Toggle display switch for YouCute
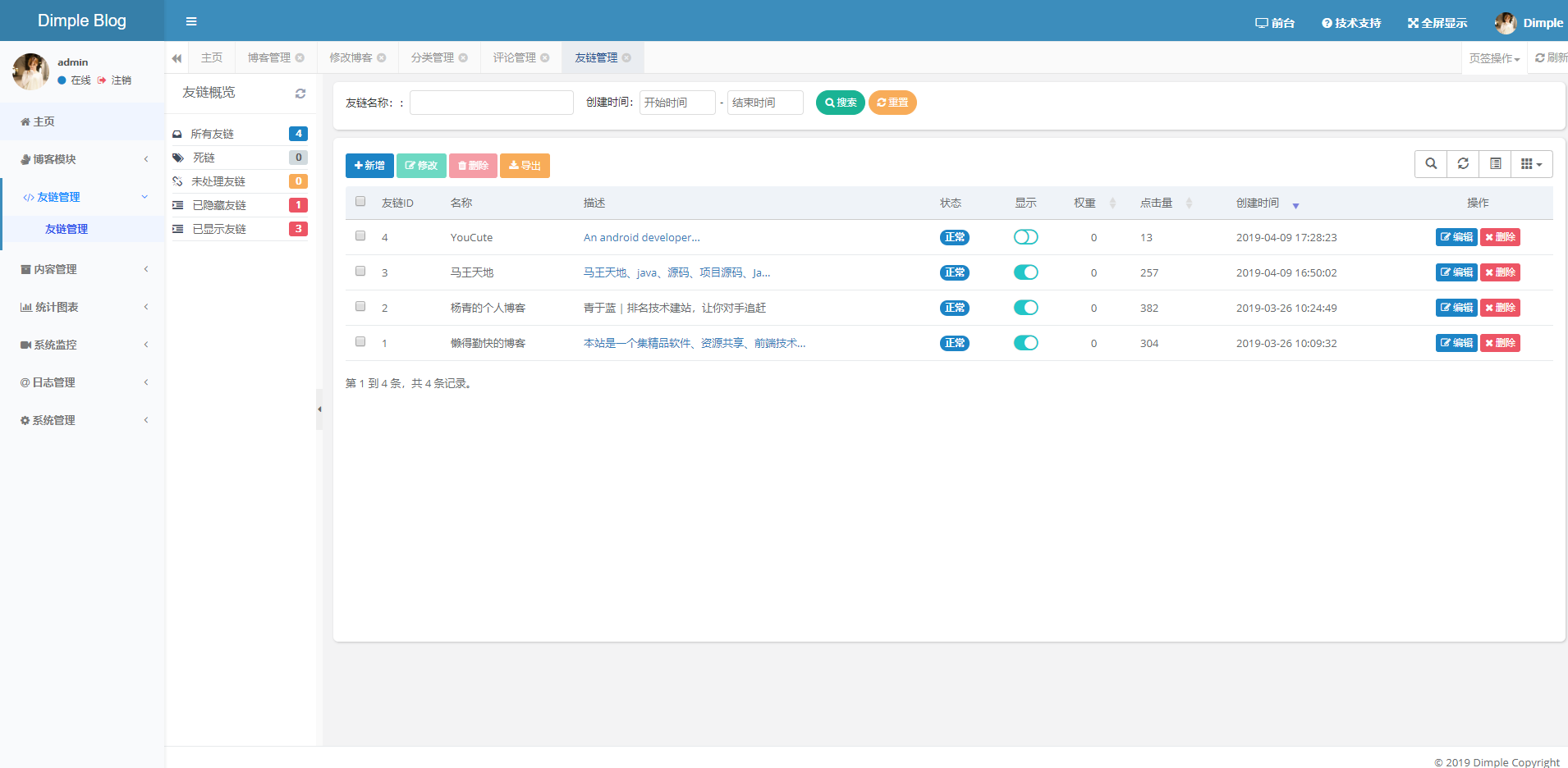 pyautogui.click(x=1026, y=237)
